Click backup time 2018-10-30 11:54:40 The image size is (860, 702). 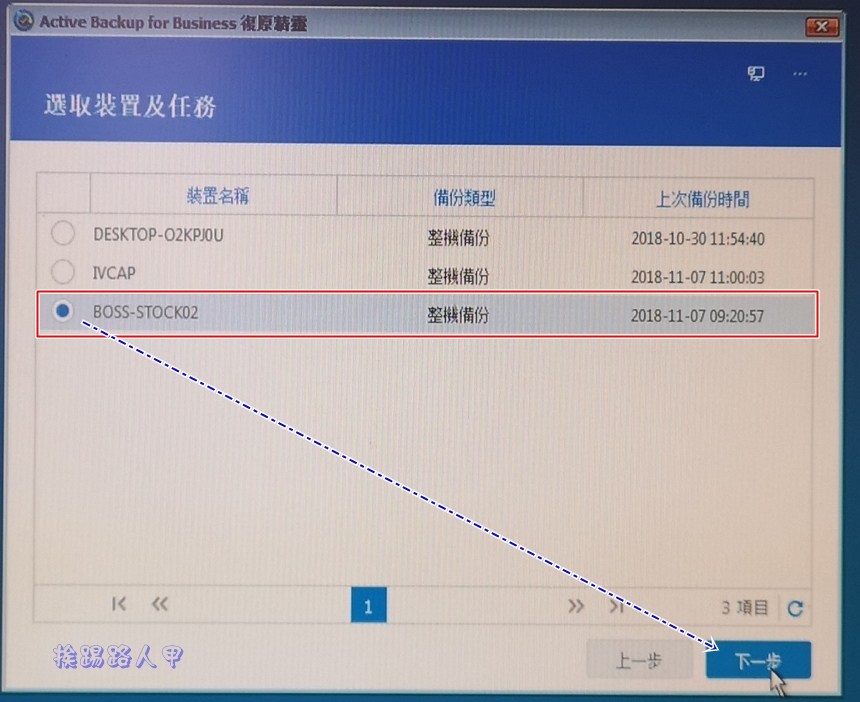point(698,239)
